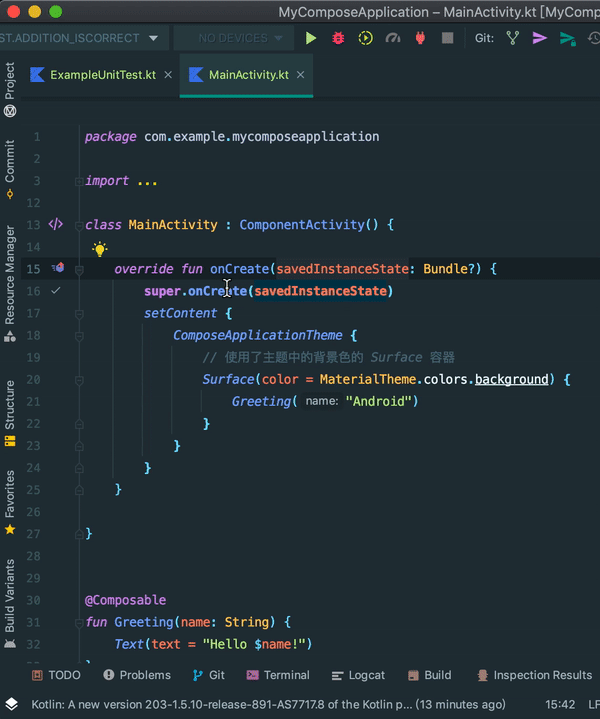Expand the folded import block on line 3
The width and height of the screenshot is (600, 719).
[79, 182]
